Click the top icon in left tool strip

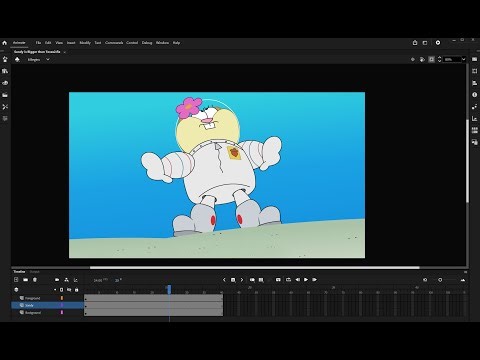5,59
